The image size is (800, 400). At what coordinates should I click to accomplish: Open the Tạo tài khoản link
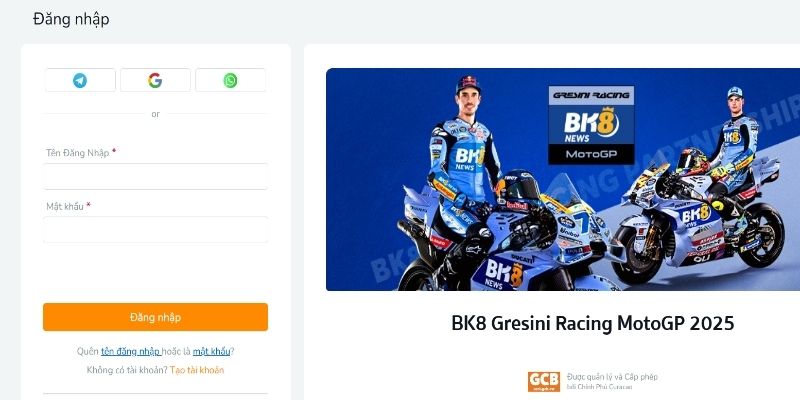pos(197,370)
